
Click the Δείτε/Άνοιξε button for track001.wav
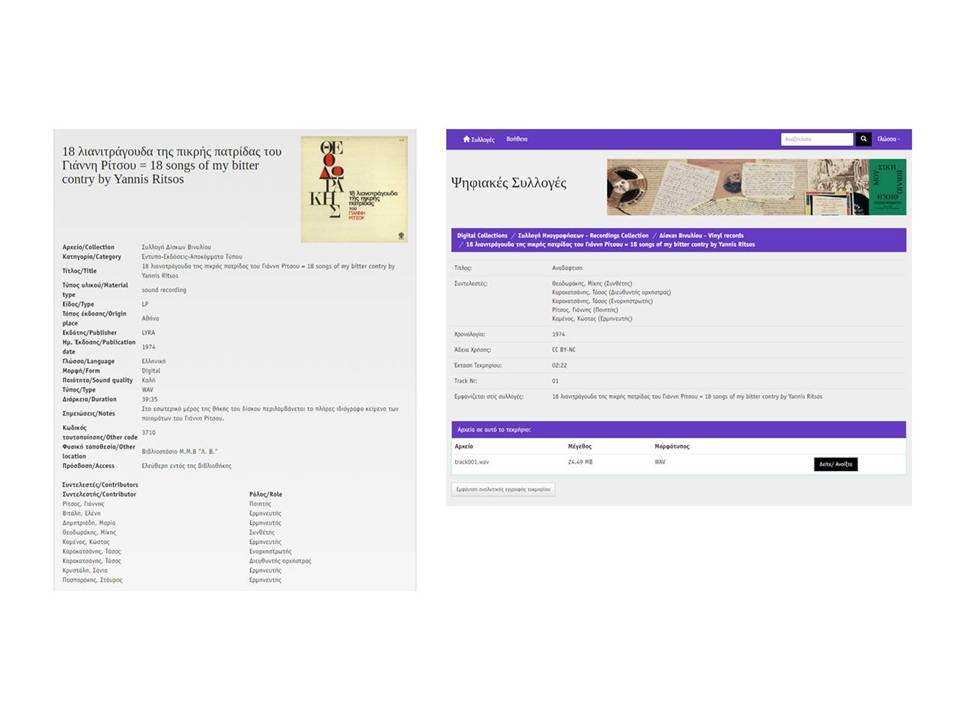pyautogui.click(x=836, y=464)
